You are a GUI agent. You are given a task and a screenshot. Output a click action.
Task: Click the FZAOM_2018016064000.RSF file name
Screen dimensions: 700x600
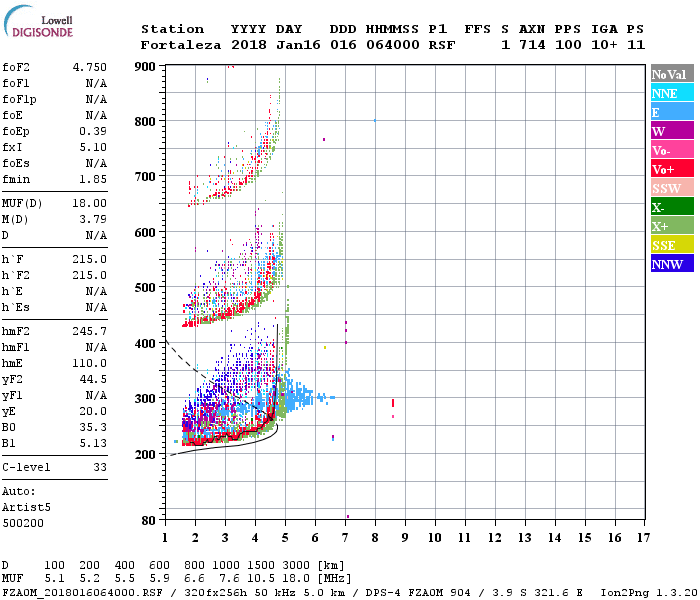(x=83, y=592)
